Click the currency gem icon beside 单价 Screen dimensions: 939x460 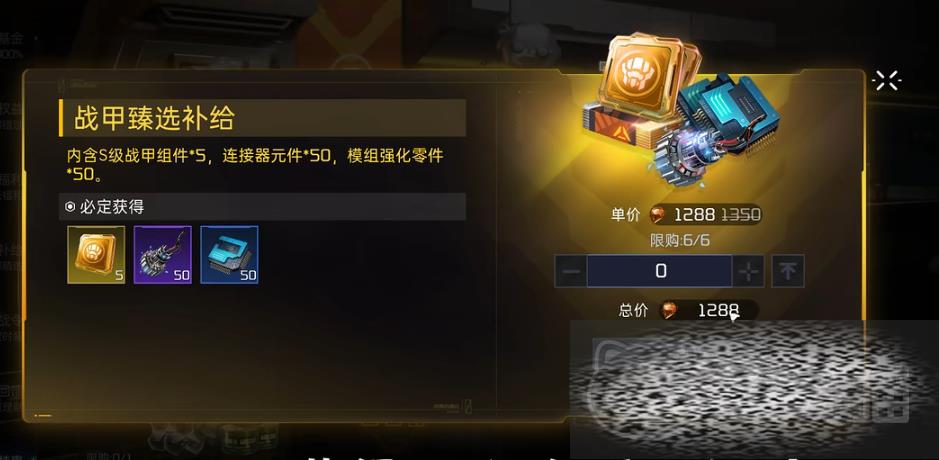point(658,214)
